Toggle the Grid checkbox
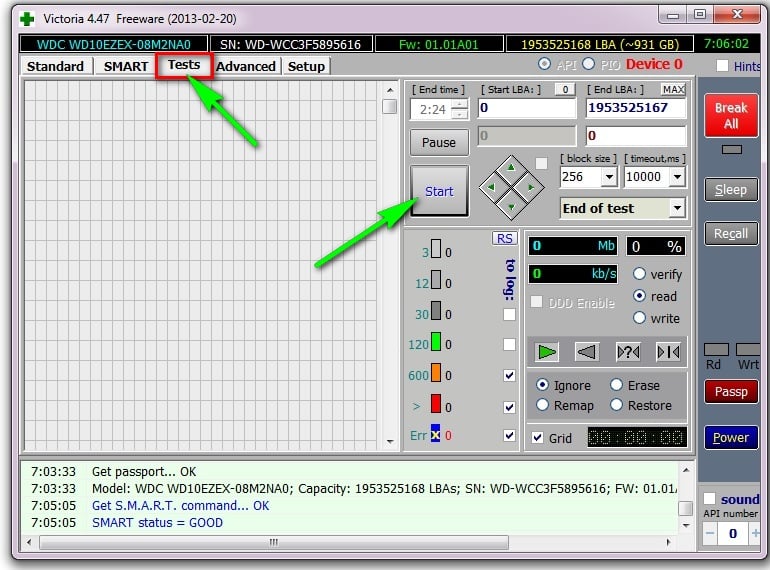Image resolution: width=770 pixels, height=570 pixels. coord(538,437)
